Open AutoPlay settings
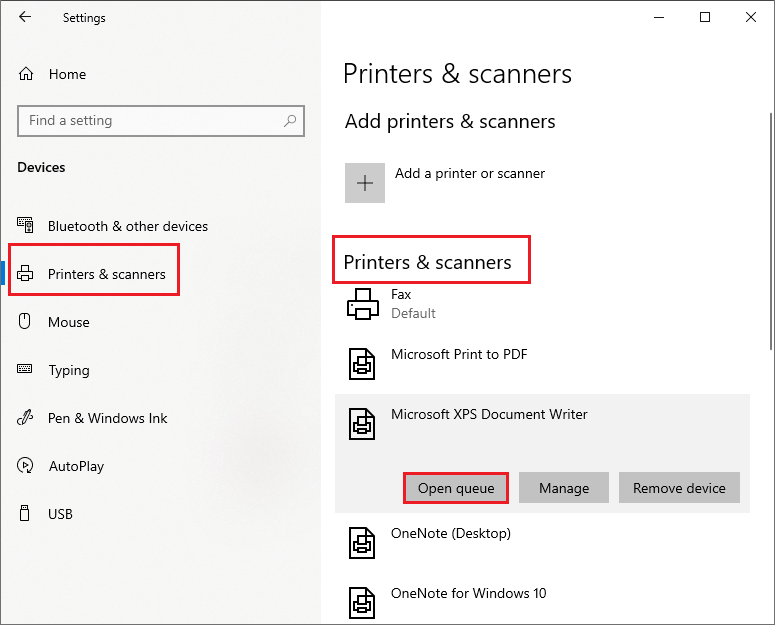Viewport: 775px width, 625px height. [x=77, y=466]
